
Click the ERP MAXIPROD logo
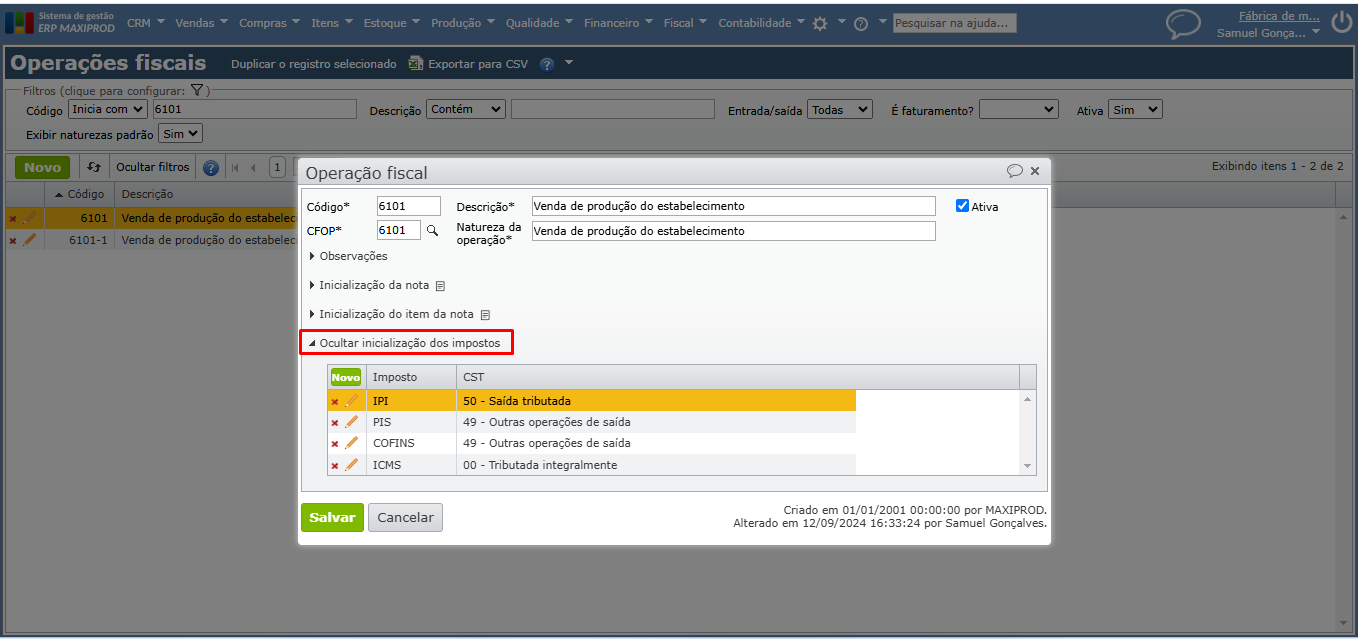60,22
